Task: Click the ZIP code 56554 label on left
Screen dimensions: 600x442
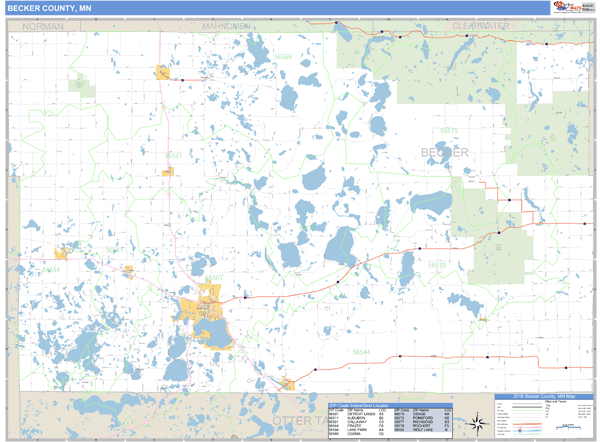Action: pyautogui.click(x=51, y=268)
